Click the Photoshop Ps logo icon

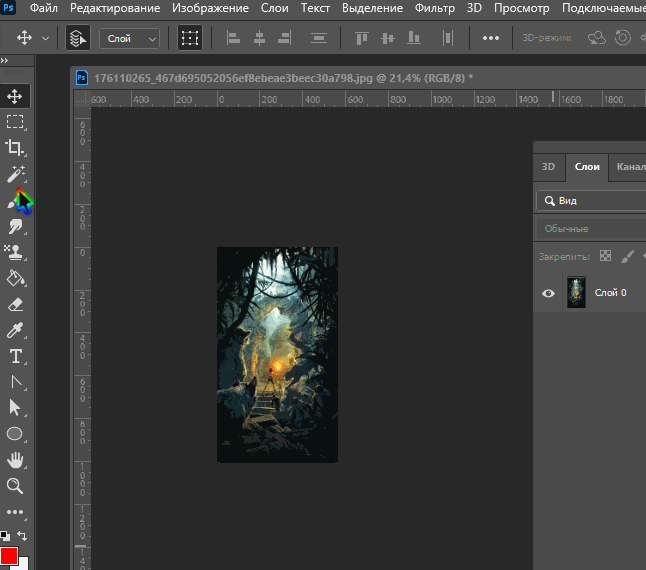click(8, 8)
